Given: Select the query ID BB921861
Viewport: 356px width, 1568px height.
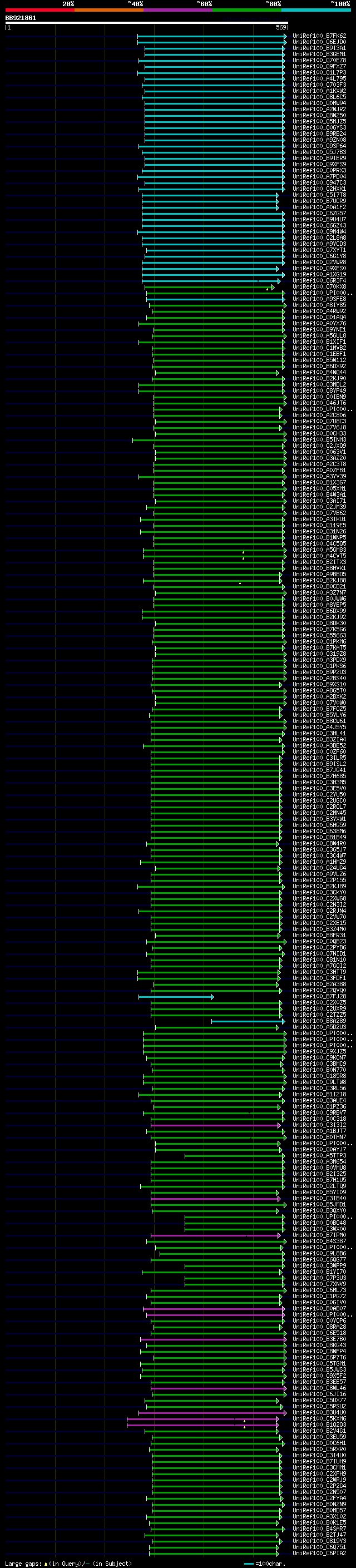Looking at the screenshot, I should (x=21, y=18).
